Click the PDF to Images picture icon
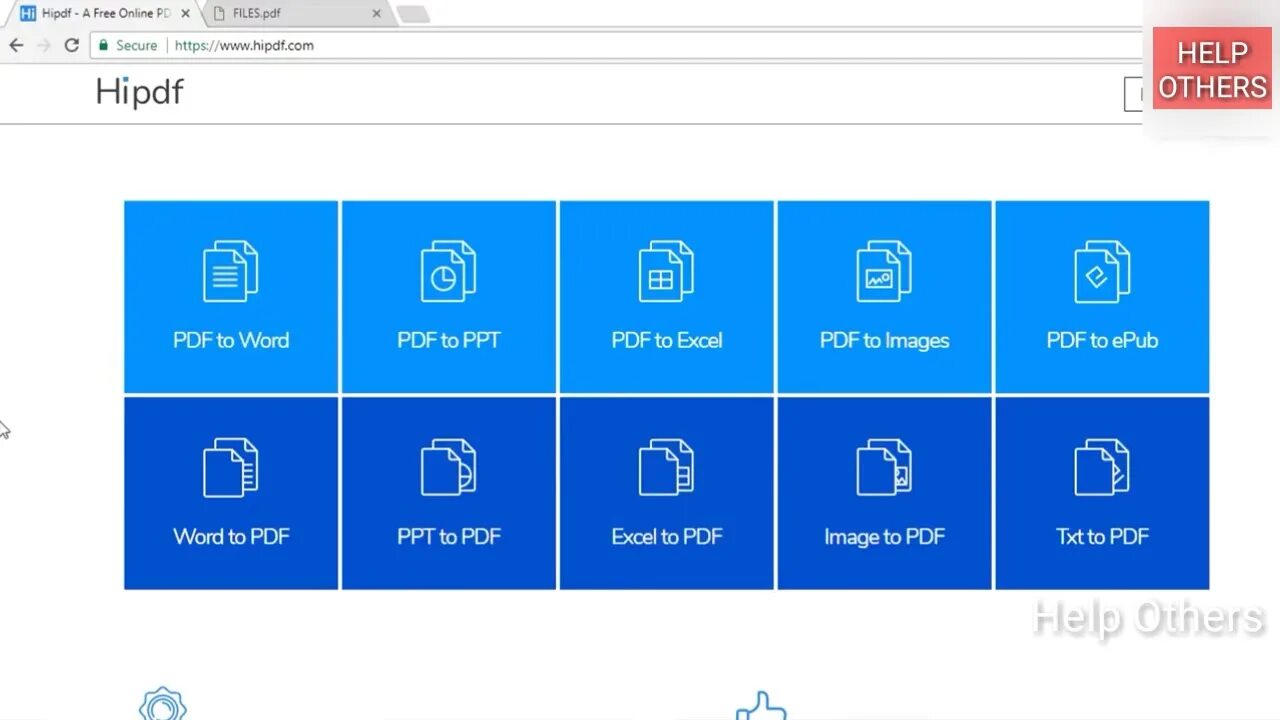The width and height of the screenshot is (1280, 720). [884, 271]
